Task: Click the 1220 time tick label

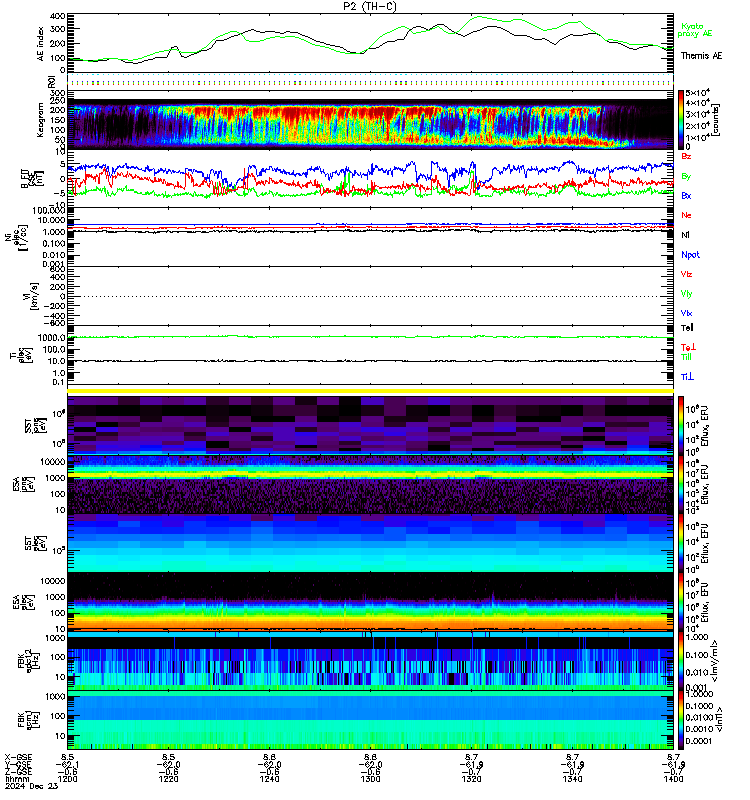Action: [x=168, y=779]
